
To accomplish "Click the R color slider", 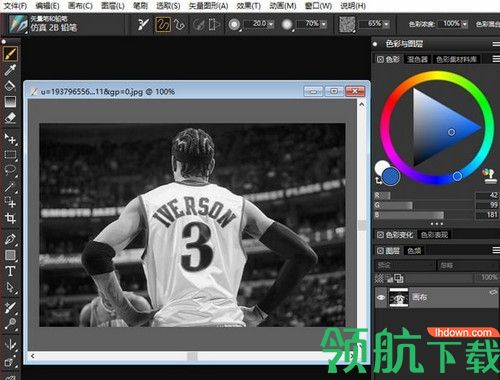I will pos(423,195).
